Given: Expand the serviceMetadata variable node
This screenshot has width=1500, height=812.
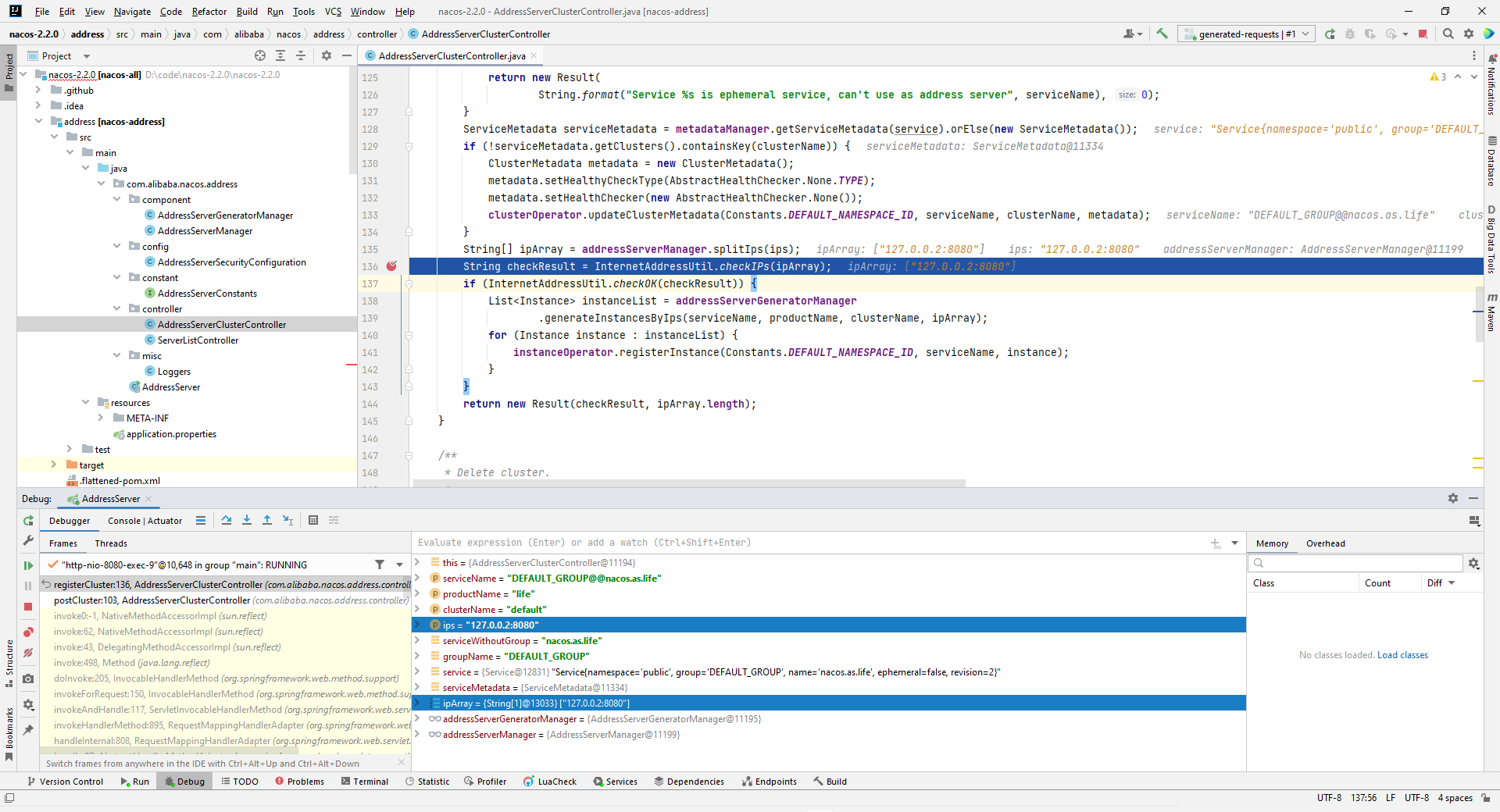Looking at the screenshot, I should pyautogui.click(x=418, y=687).
